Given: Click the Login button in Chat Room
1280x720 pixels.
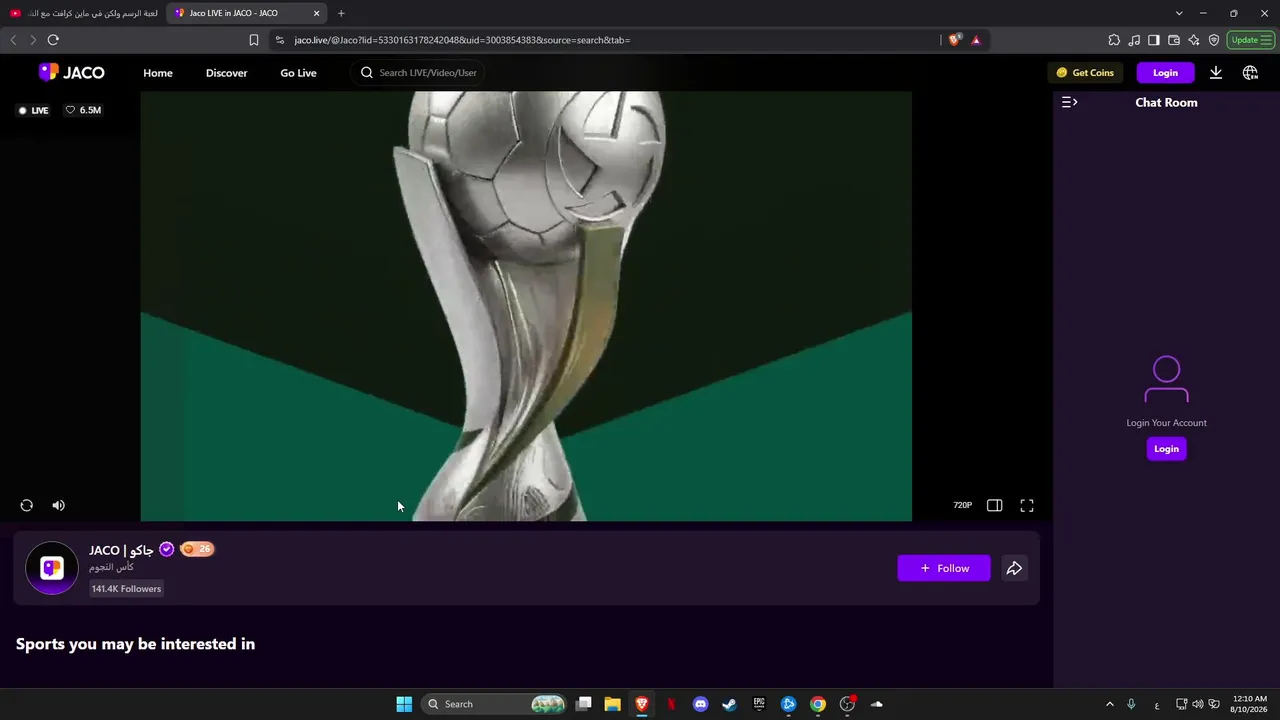Looking at the screenshot, I should (x=1166, y=449).
